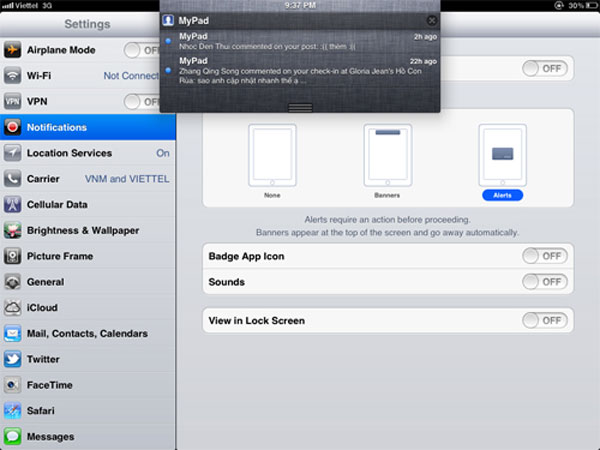Open the Notifications settings row
The image size is (600, 450).
[x=88, y=127]
